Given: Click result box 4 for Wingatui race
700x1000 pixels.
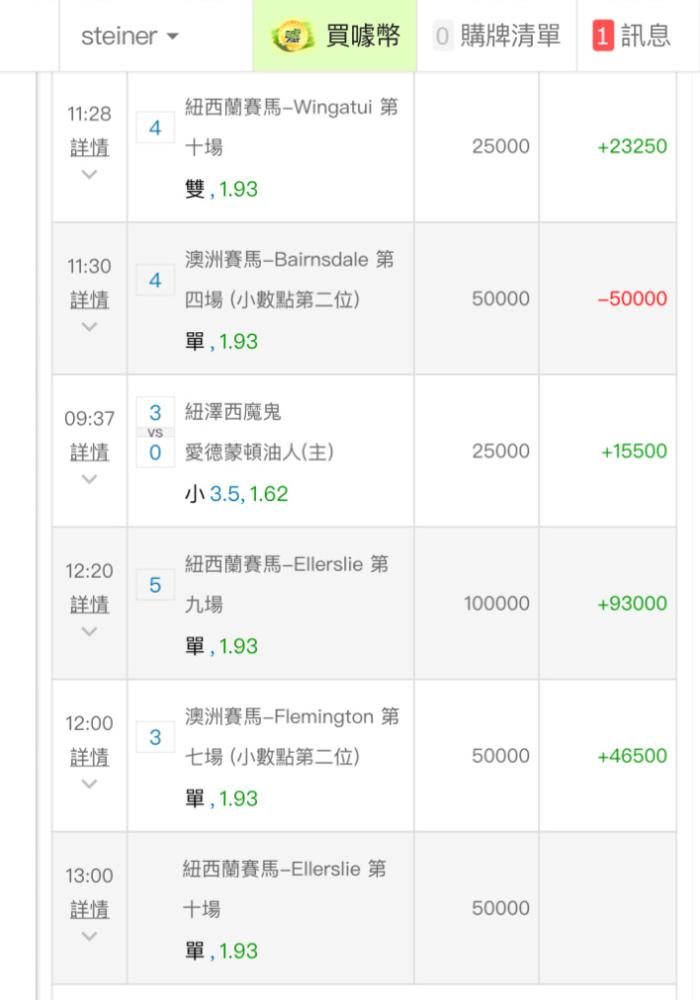Looking at the screenshot, I should click(155, 128).
